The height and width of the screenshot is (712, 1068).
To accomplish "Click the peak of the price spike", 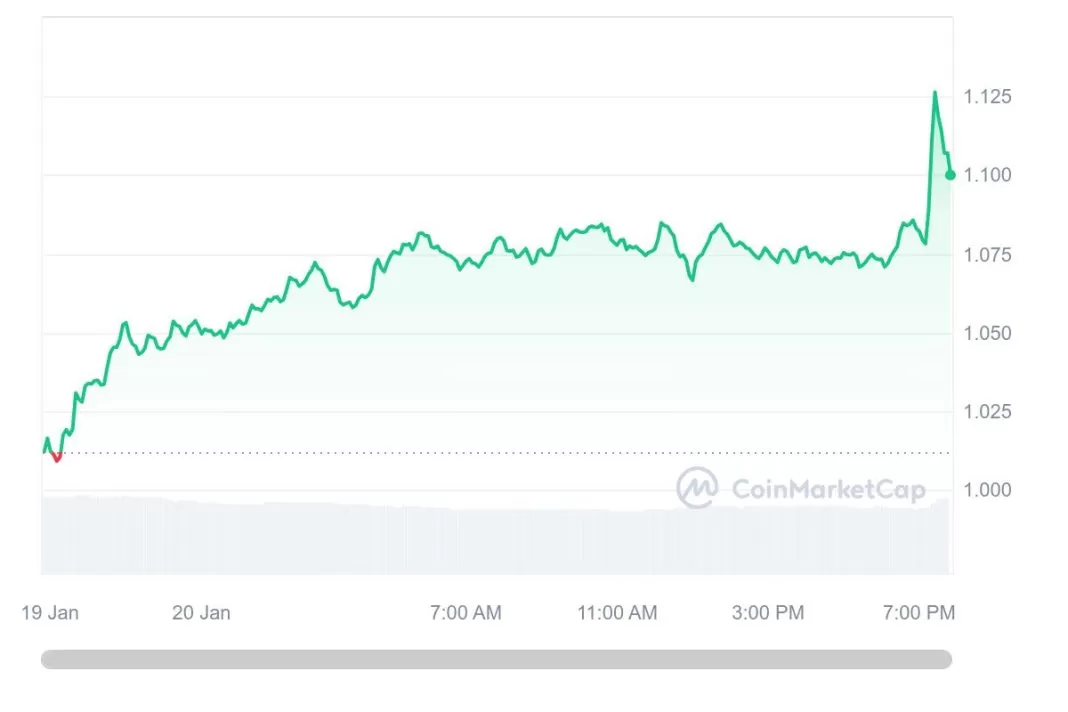I will click(935, 93).
